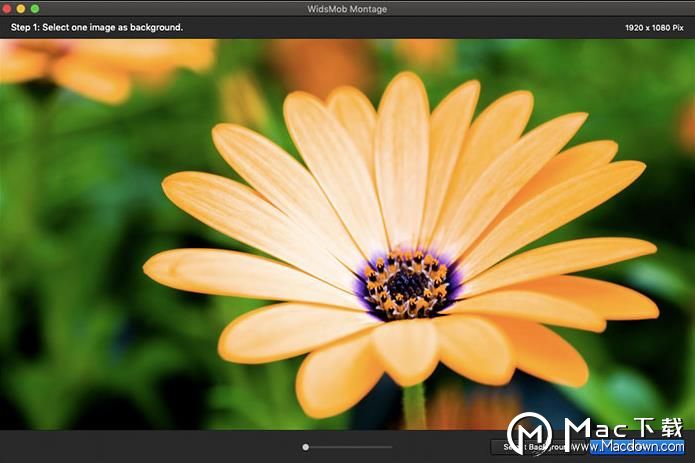
Task: Close the WidsMob Montage window
Action: tap(7, 8)
